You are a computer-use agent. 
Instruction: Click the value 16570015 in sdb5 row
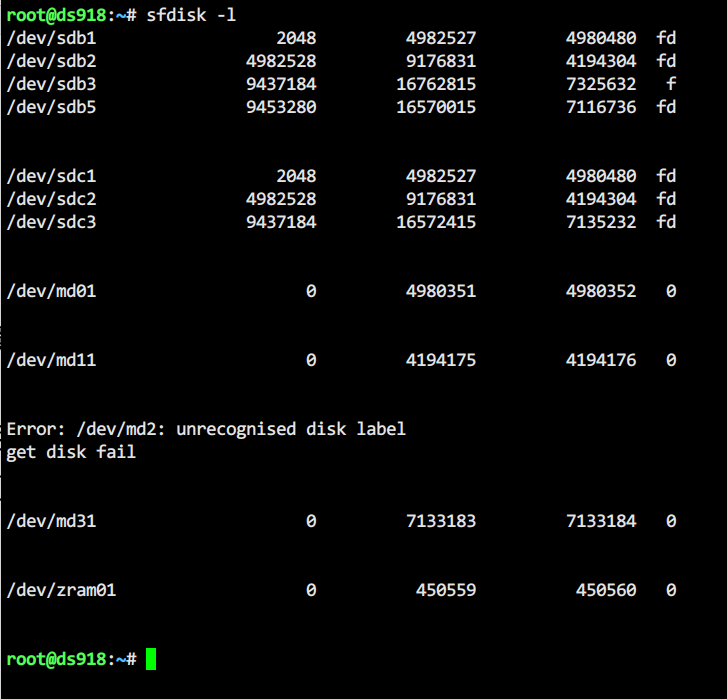(436, 108)
